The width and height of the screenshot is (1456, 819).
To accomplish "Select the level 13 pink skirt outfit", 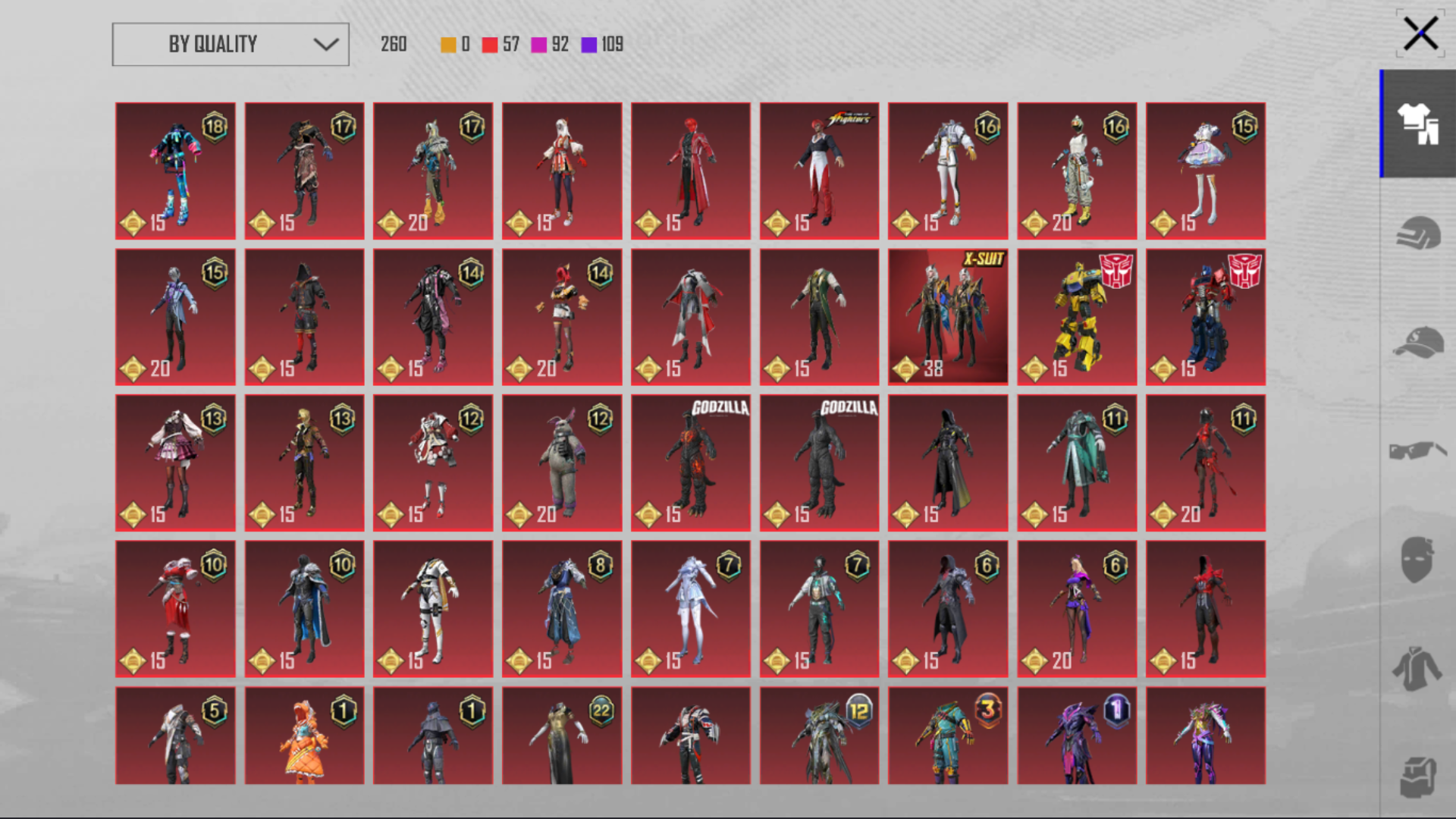I will [175, 463].
